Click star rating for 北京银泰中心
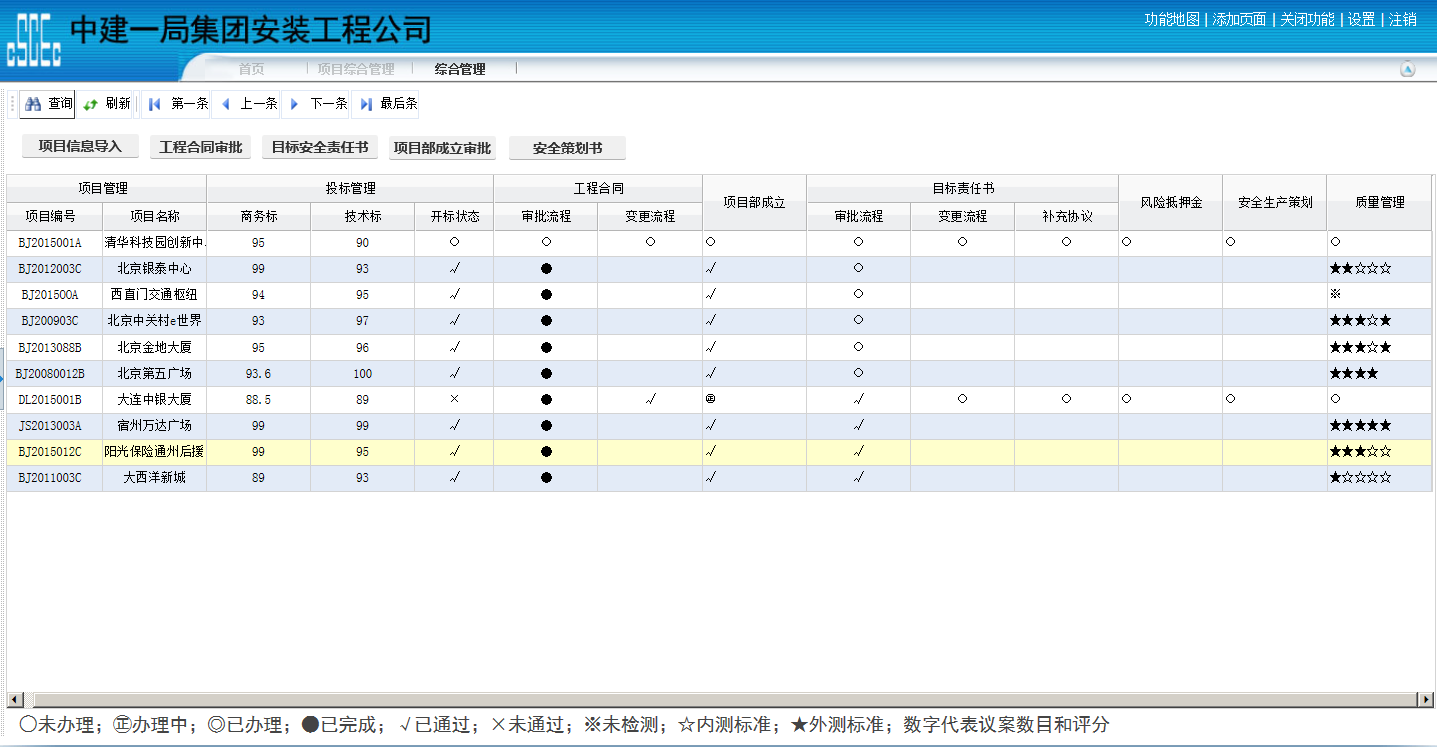The height and width of the screenshot is (747, 1437). [x=1360, y=269]
